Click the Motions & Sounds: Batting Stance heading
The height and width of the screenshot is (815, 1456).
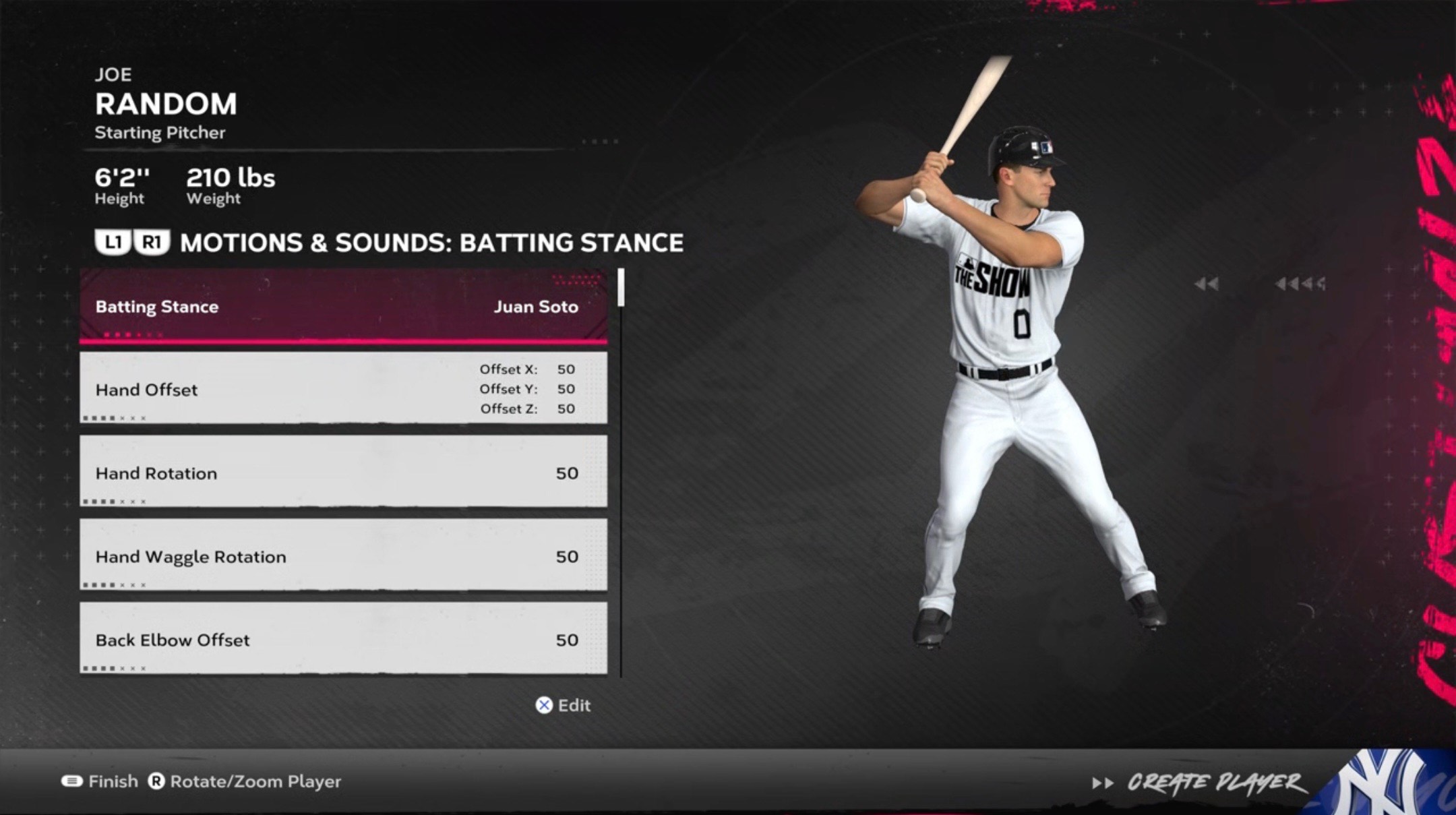coord(432,243)
